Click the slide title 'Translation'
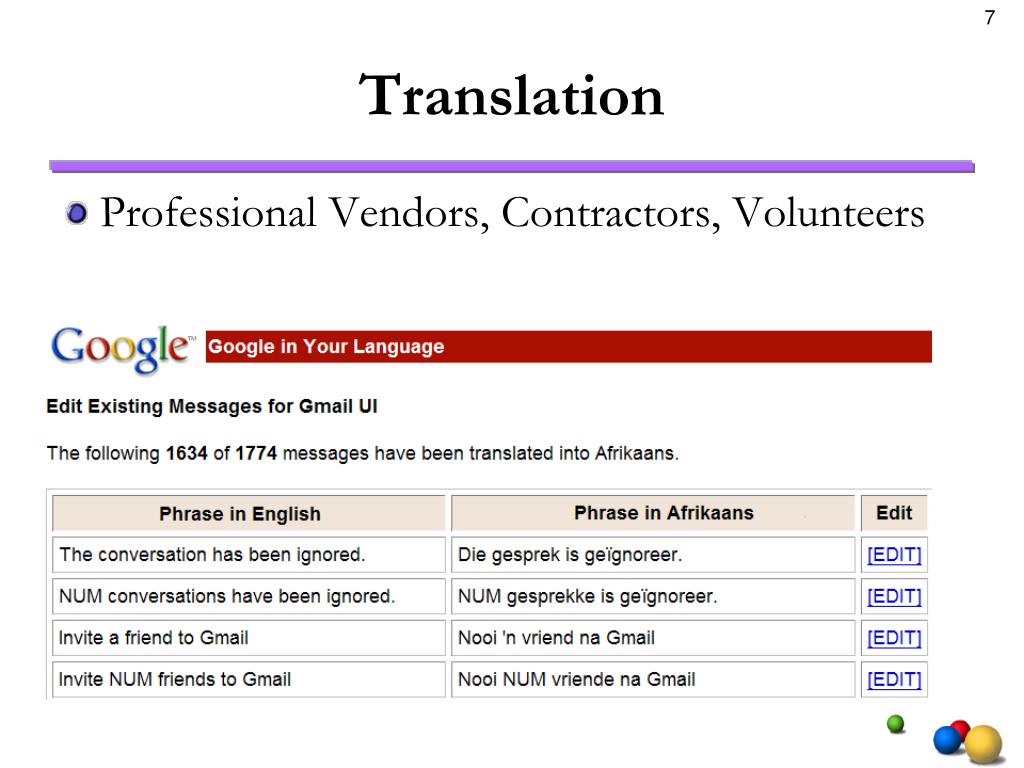This screenshot has height=768, width=1024. (511, 95)
